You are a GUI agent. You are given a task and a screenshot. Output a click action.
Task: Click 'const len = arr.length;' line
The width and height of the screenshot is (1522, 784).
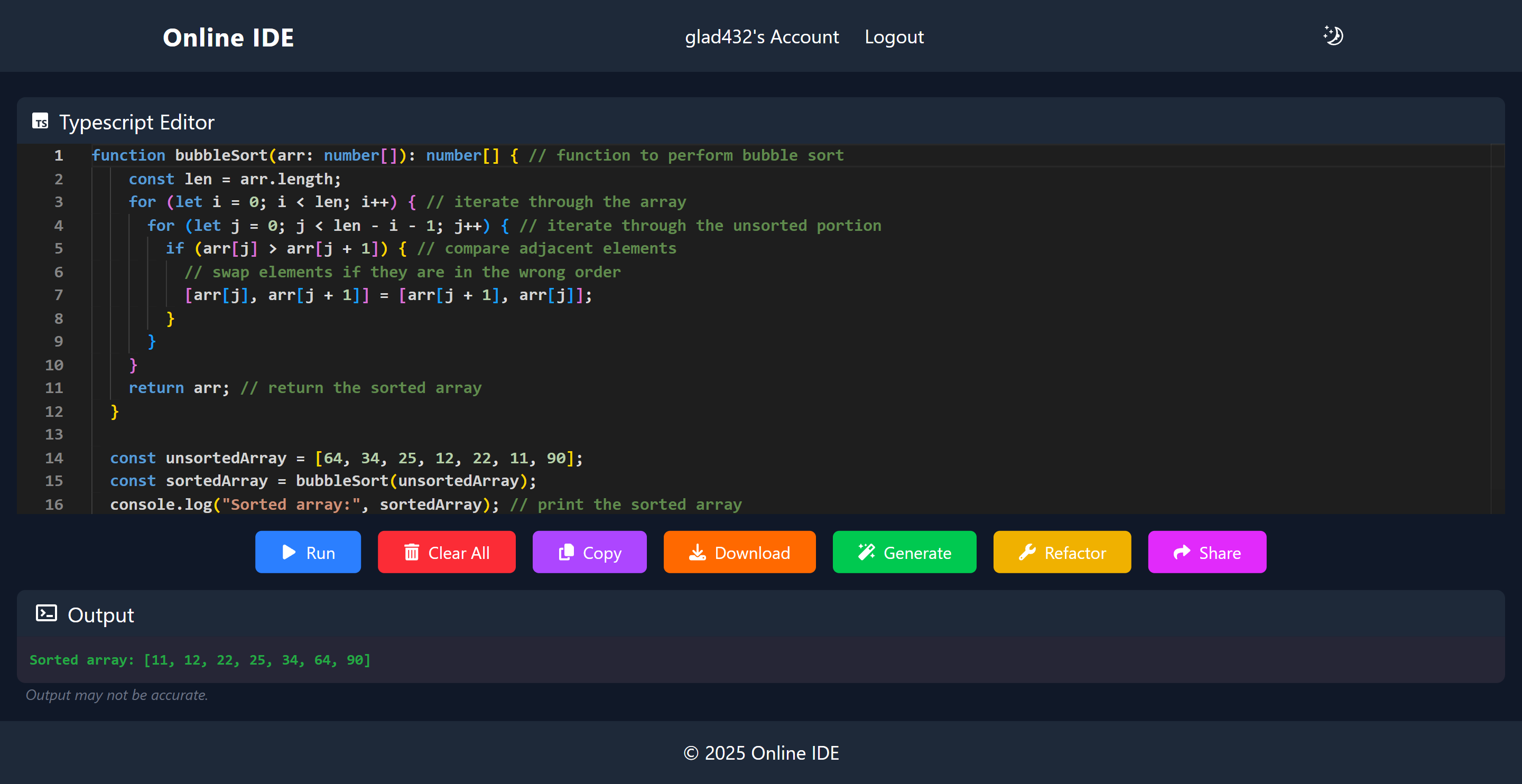[235, 179]
